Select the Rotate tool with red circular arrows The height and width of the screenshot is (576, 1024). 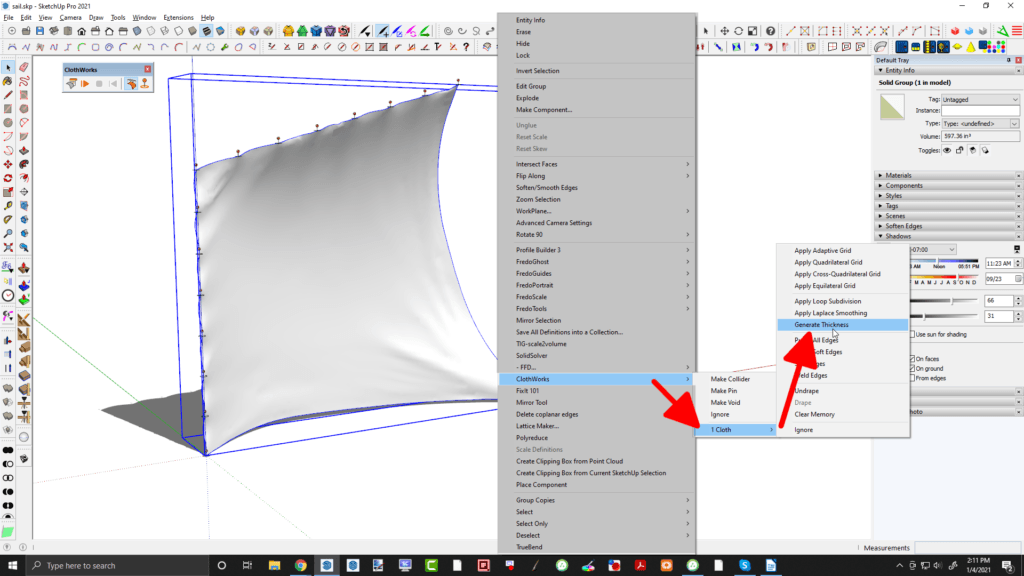[8, 178]
